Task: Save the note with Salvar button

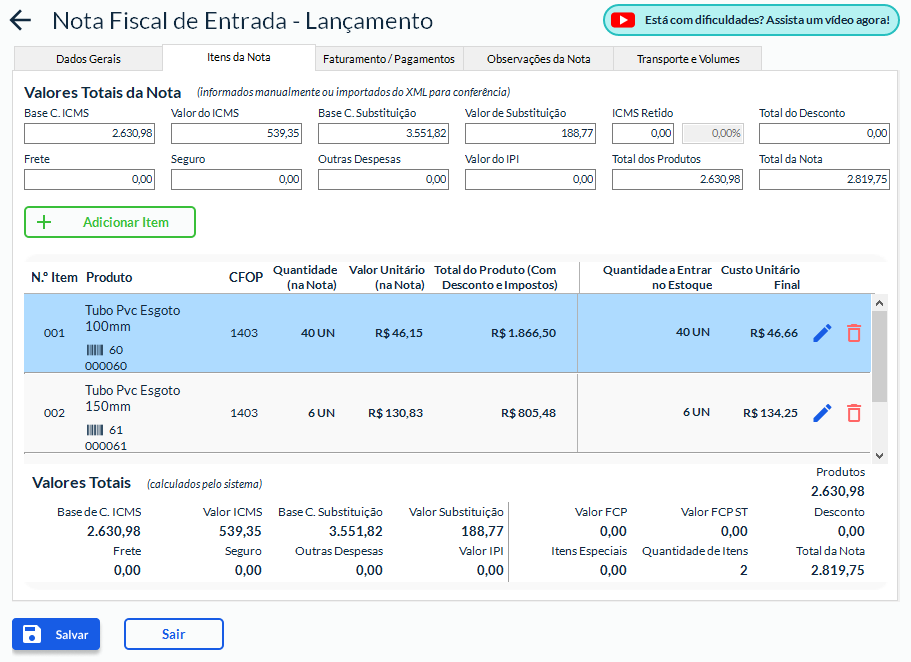Action: [56, 634]
